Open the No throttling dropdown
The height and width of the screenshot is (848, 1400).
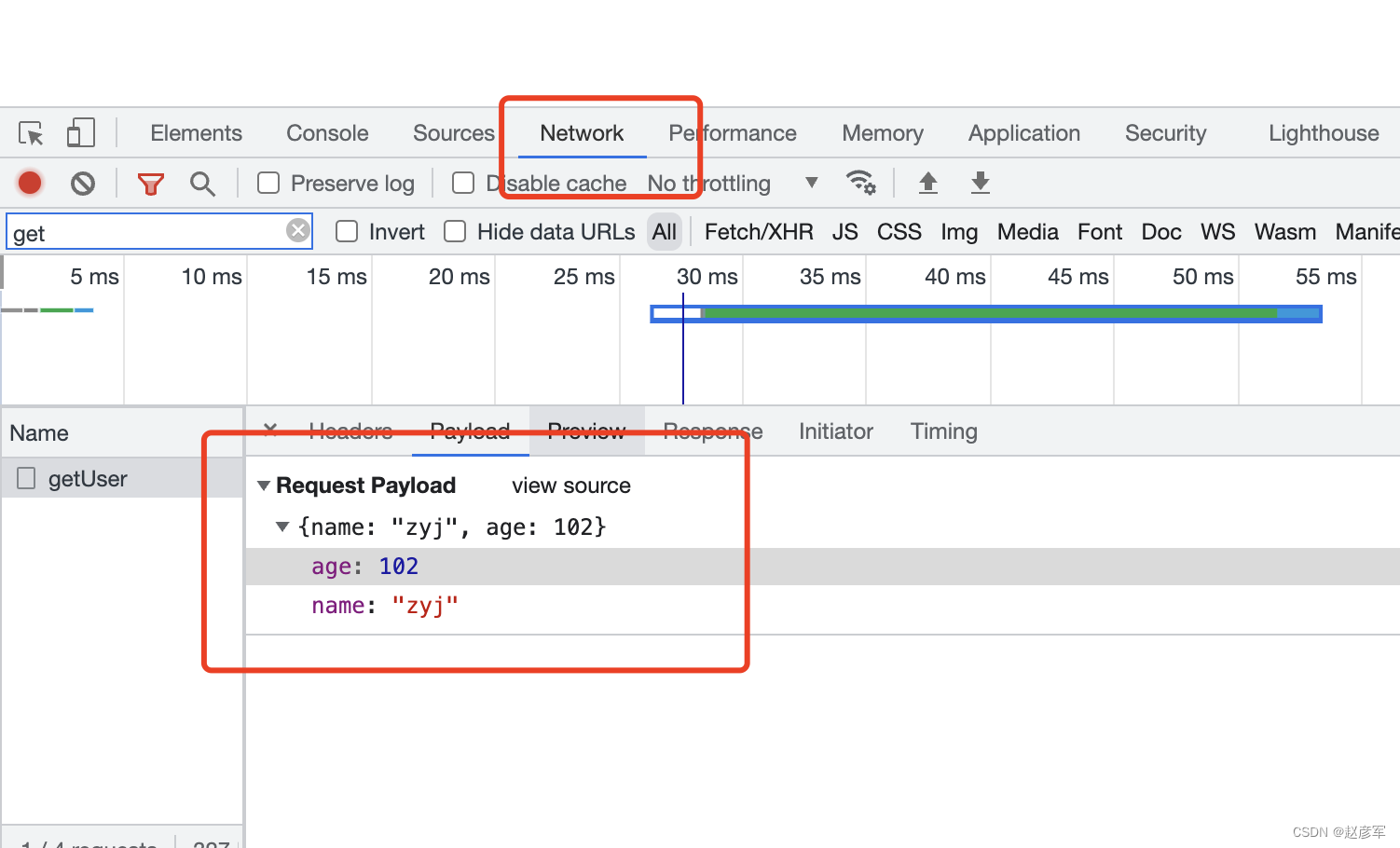coord(733,184)
